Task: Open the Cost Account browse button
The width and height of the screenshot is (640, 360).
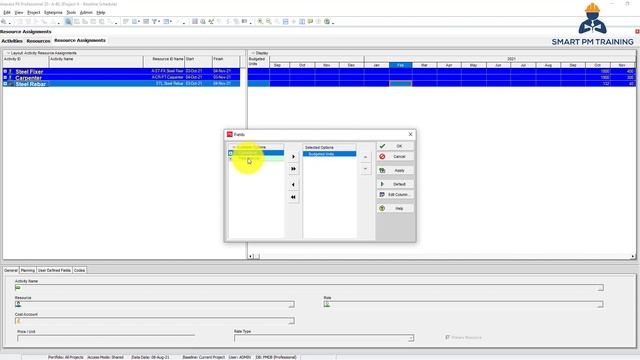Action: 291,321
